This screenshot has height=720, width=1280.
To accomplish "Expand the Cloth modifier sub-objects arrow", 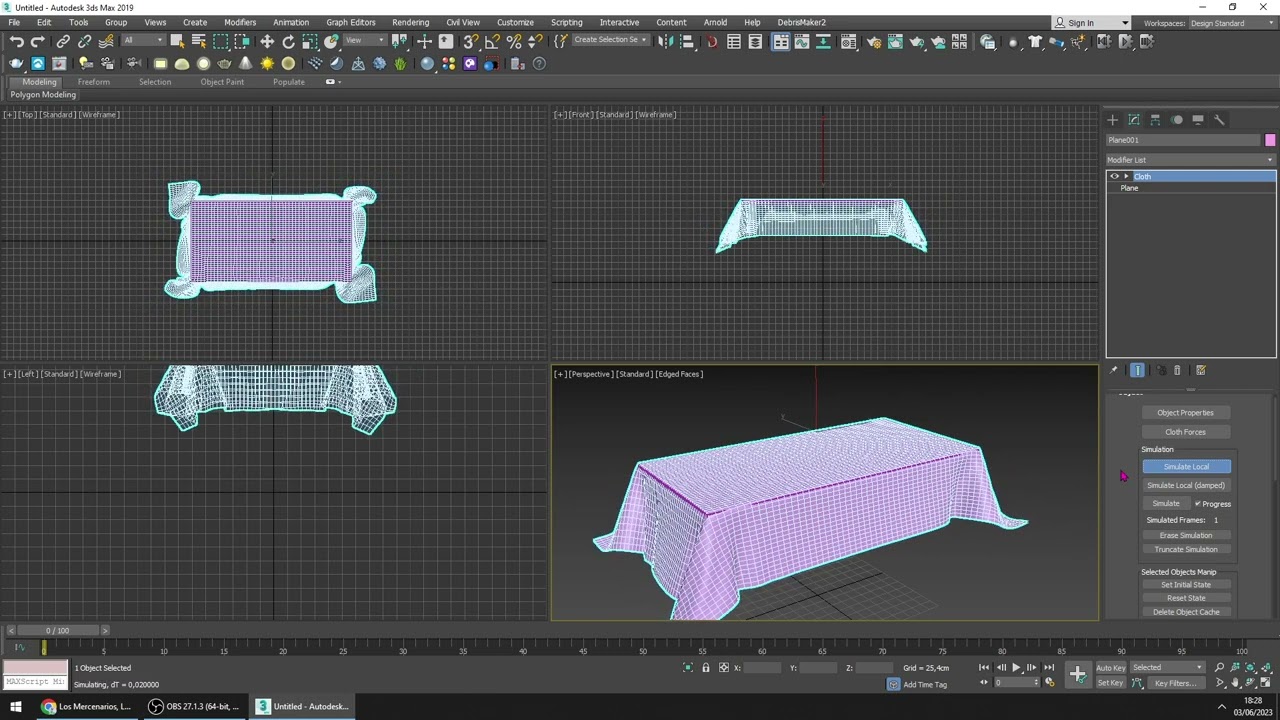I will 1126,177.
